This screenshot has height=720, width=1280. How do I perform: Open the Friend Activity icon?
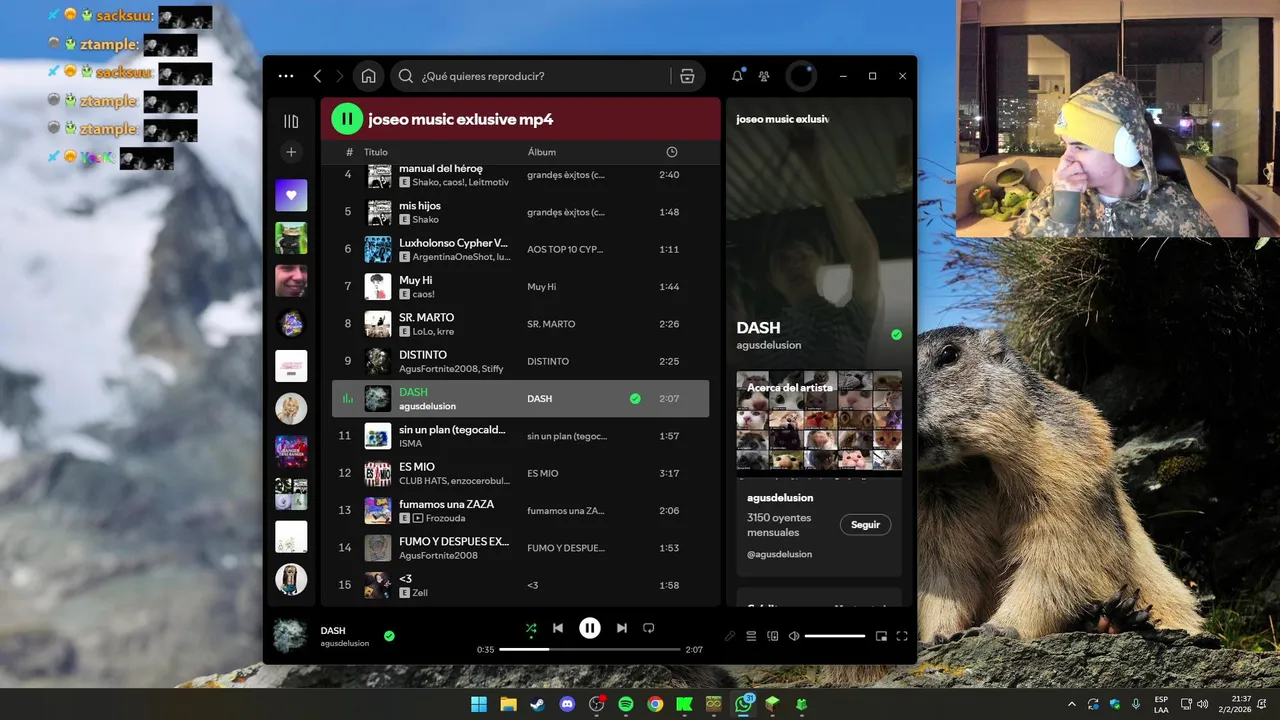click(x=764, y=76)
